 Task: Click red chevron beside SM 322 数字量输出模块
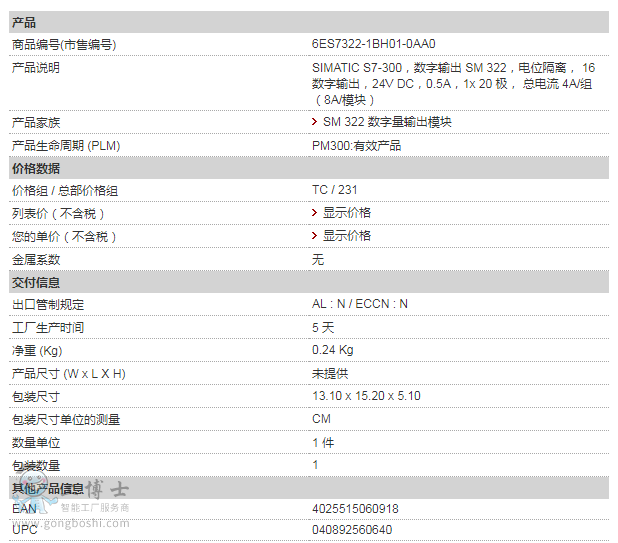314,122
